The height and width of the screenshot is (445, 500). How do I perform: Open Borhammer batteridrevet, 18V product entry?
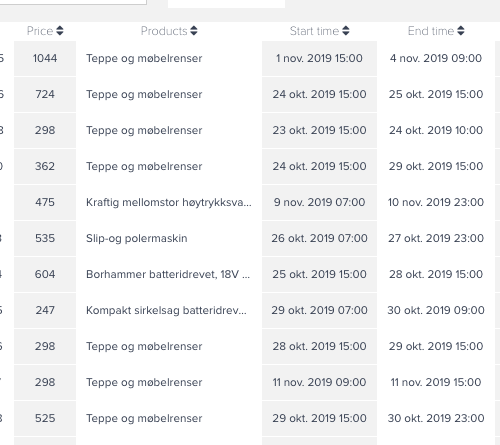pyautogui.click(x=168, y=274)
